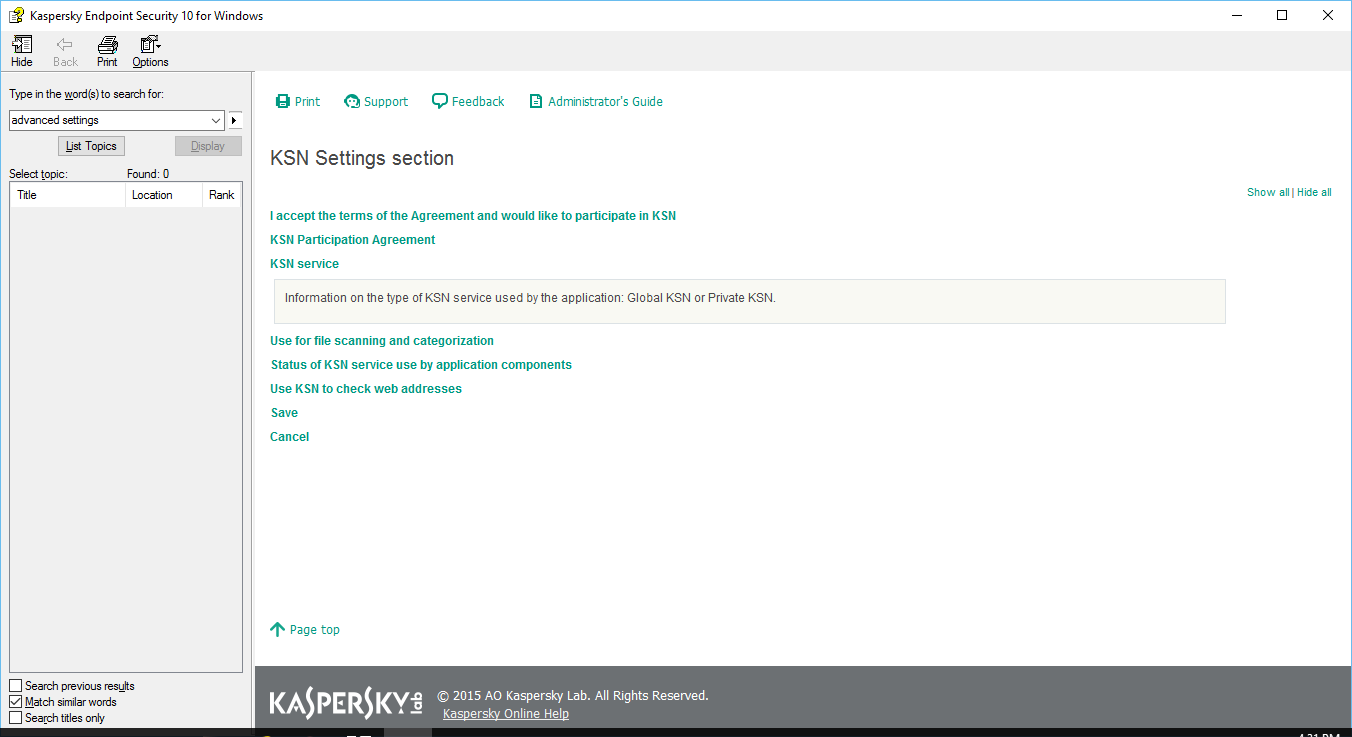Viewport: 1352px width, 737px height.
Task: Focus the search words input field
Action: pyautogui.click(x=108, y=120)
